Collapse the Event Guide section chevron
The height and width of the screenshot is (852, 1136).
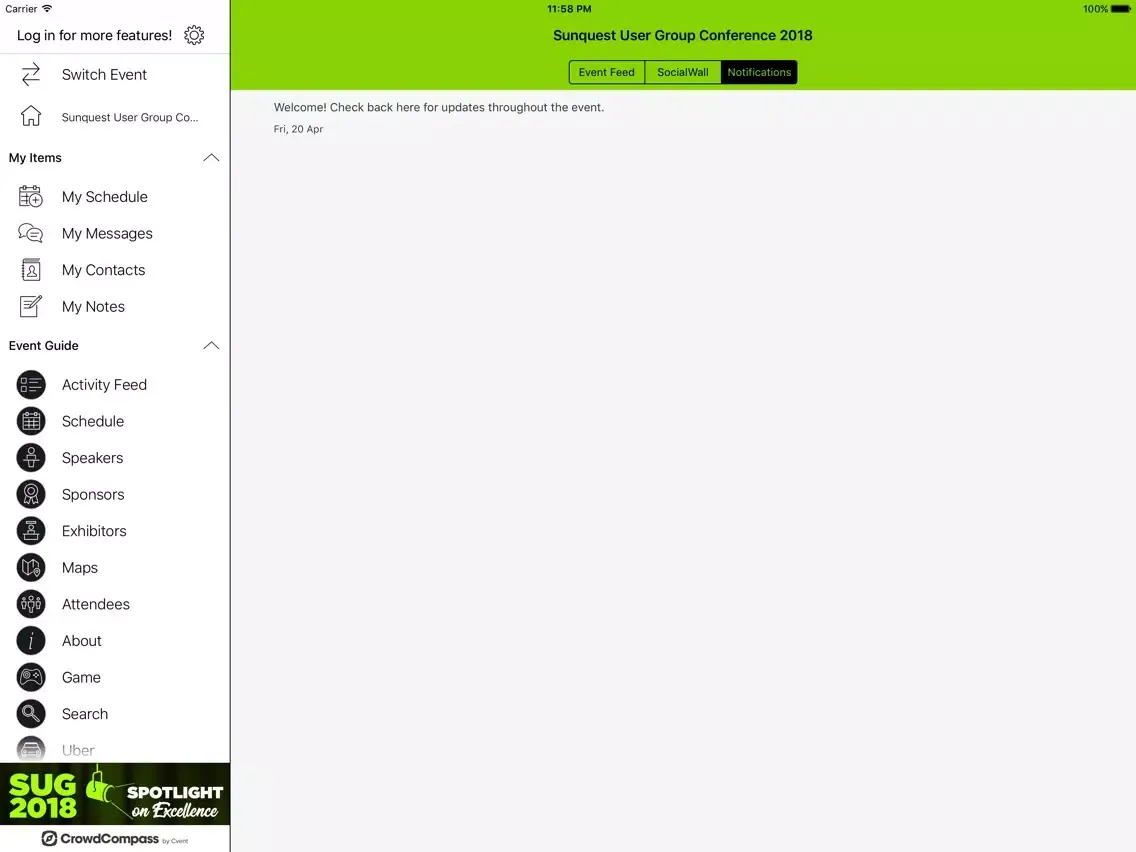(x=211, y=345)
